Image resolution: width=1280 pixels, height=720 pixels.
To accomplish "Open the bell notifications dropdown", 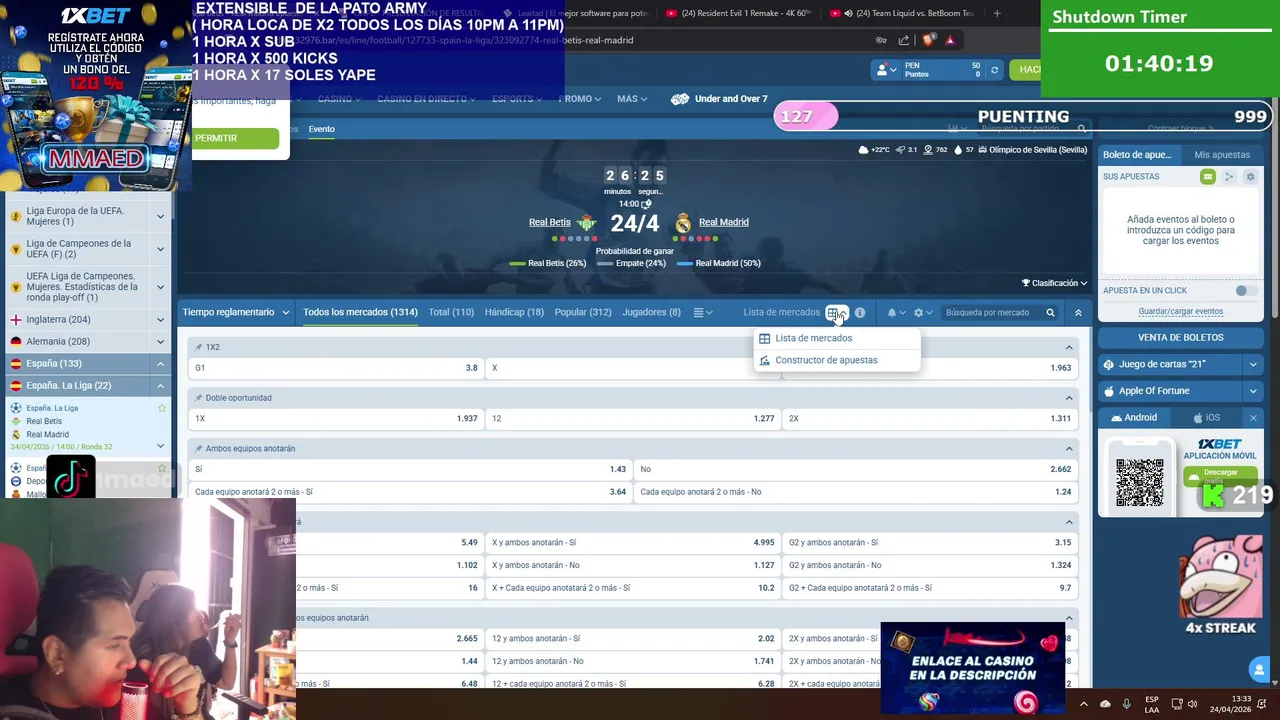I will 894,313.
